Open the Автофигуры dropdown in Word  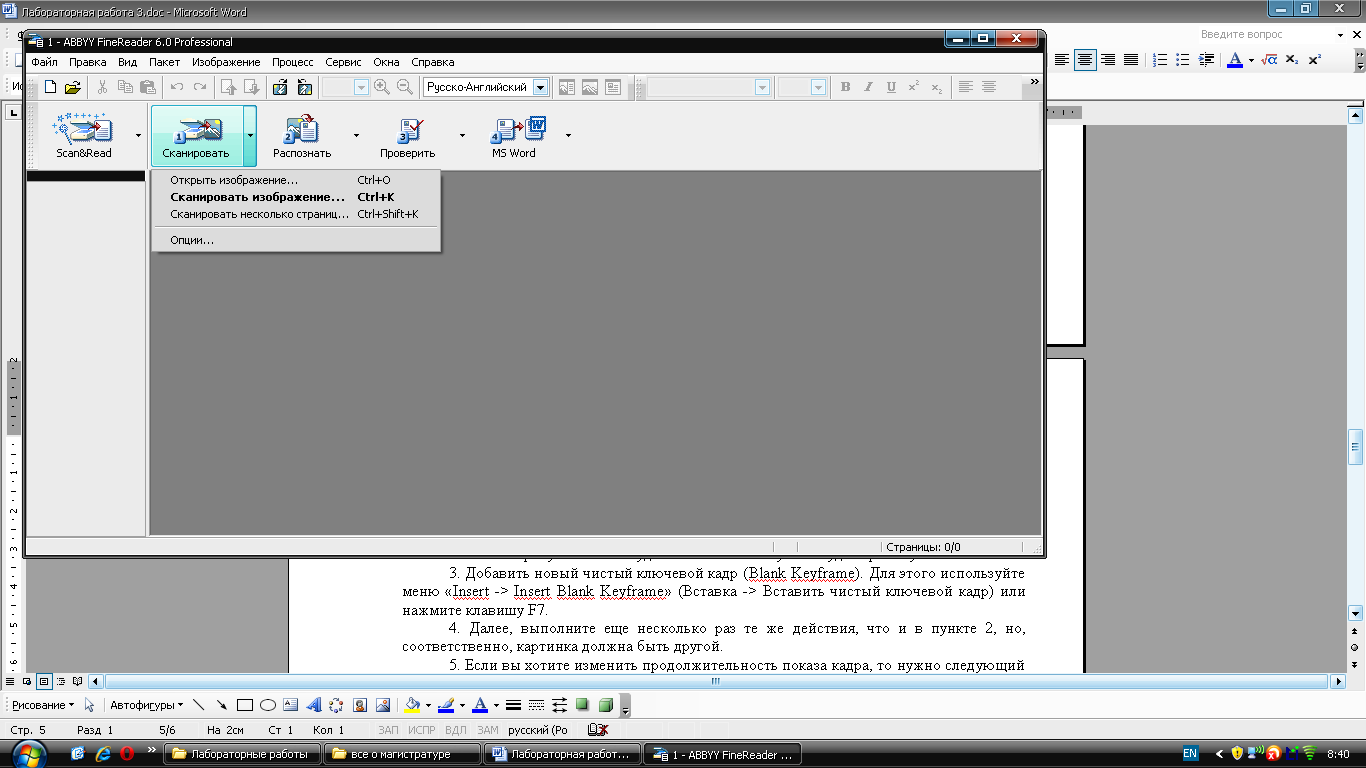click(145, 705)
